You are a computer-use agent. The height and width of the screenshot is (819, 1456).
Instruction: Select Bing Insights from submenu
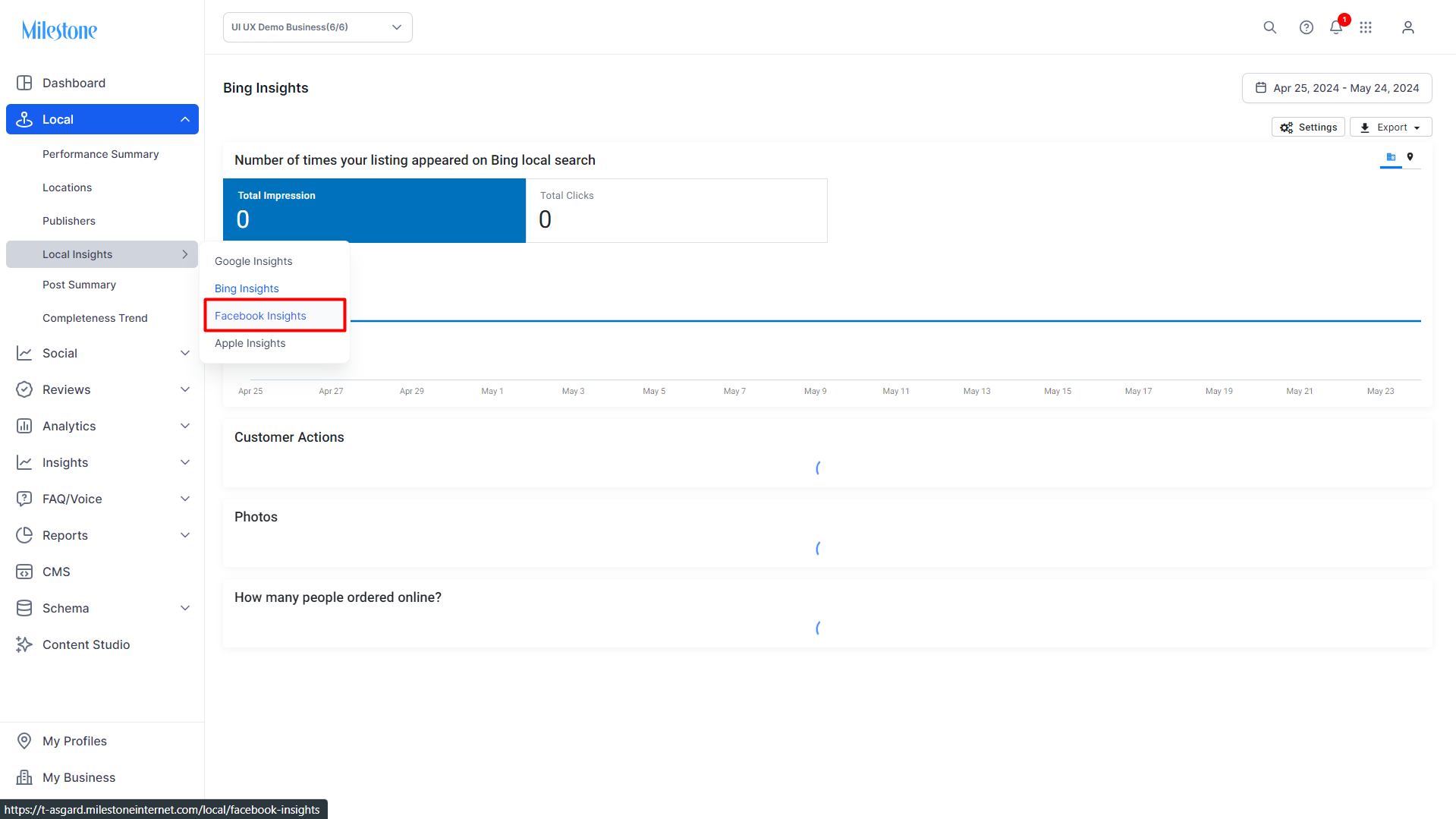pyautogui.click(x=247, y=288)
